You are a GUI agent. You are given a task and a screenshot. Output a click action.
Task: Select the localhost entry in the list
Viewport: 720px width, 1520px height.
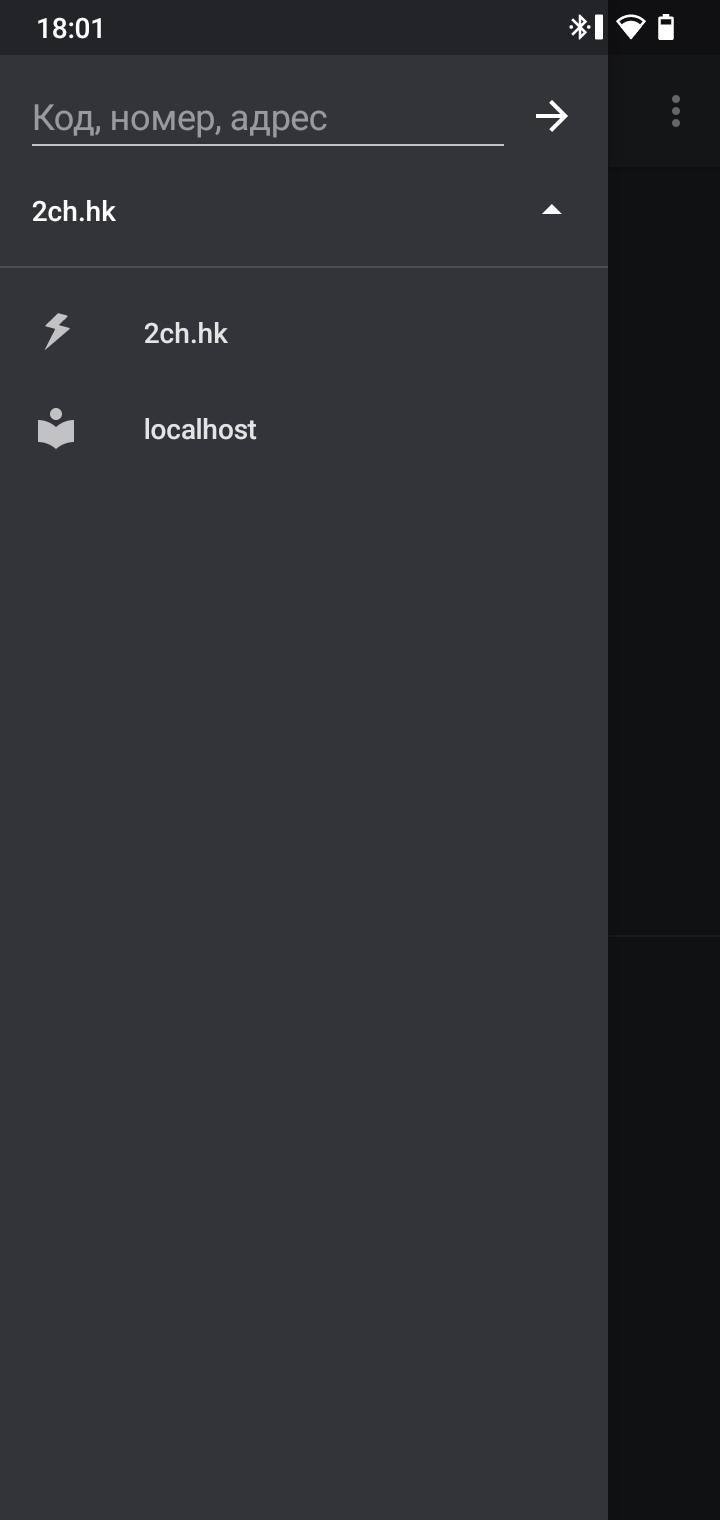coord(304,429)
